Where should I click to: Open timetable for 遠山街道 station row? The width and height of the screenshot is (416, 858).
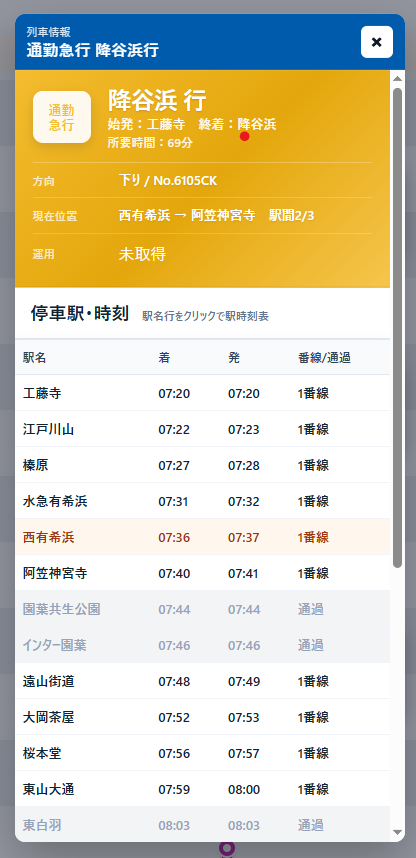click(x=203, y=681)
